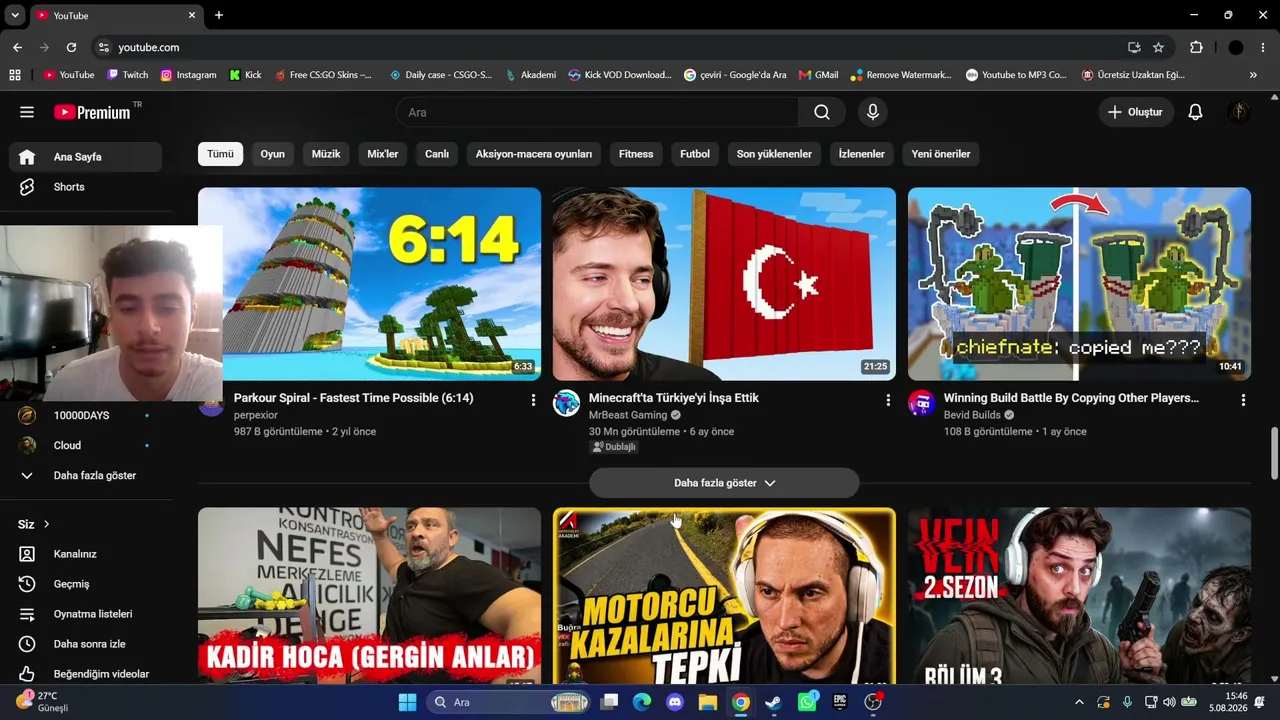Go to 'Ana Sayfa' in sidebar
The height and width of the screenshot is (720, 1280).
click(x=85, y=157)
